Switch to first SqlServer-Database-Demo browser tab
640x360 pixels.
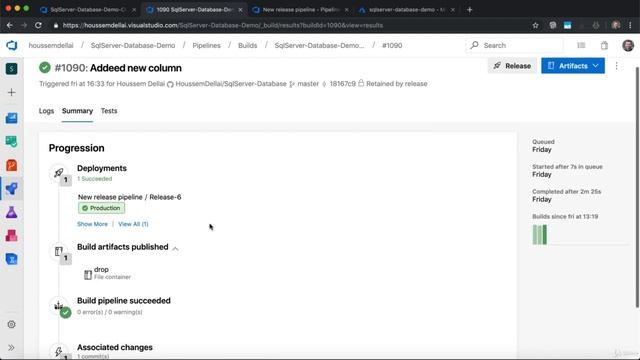[88, 9]
